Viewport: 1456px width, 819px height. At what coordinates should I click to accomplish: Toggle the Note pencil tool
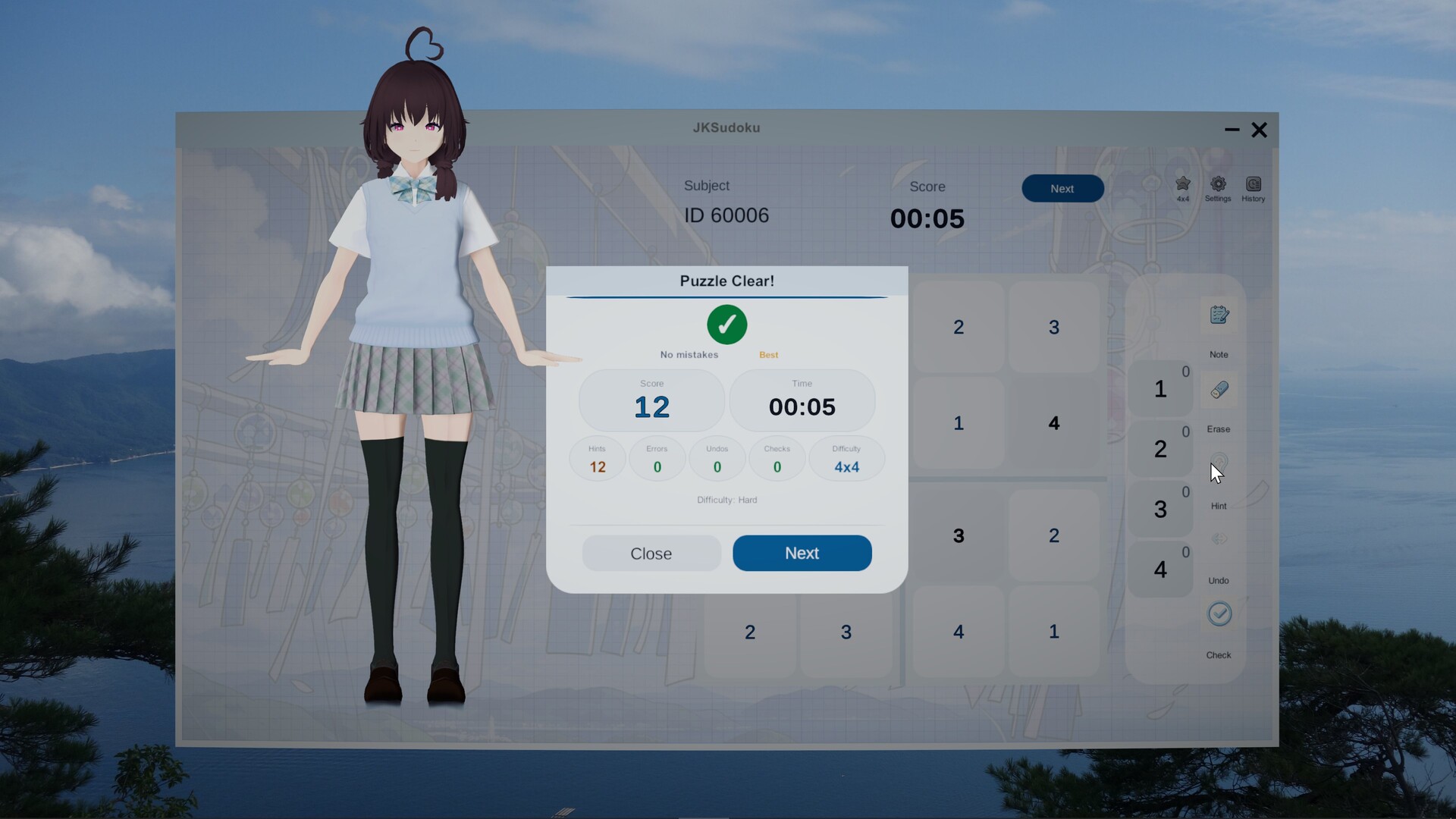tap(1219, 315)
